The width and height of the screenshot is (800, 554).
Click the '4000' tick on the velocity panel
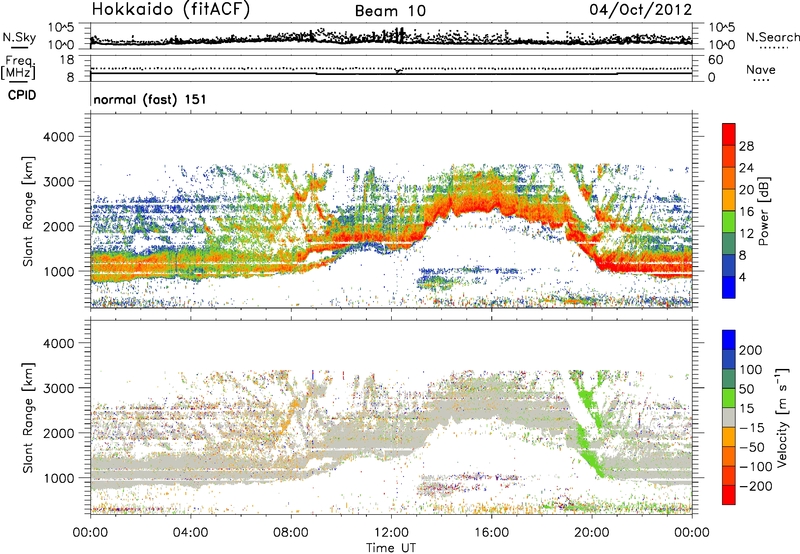point(58,343)
